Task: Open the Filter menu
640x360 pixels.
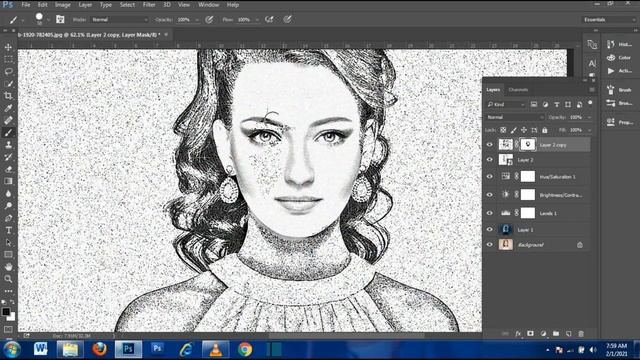Action: pyautogui.click(x=149, y=5)
